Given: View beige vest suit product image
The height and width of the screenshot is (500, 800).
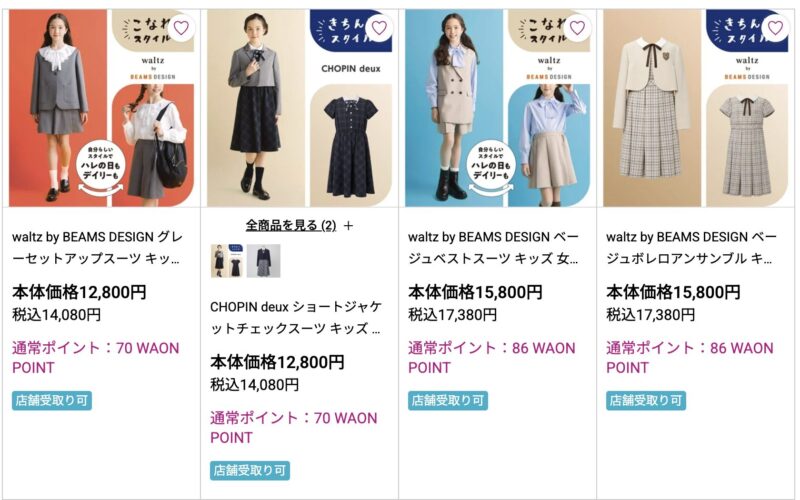Looking at the screenshot, I should pos(497,108).
